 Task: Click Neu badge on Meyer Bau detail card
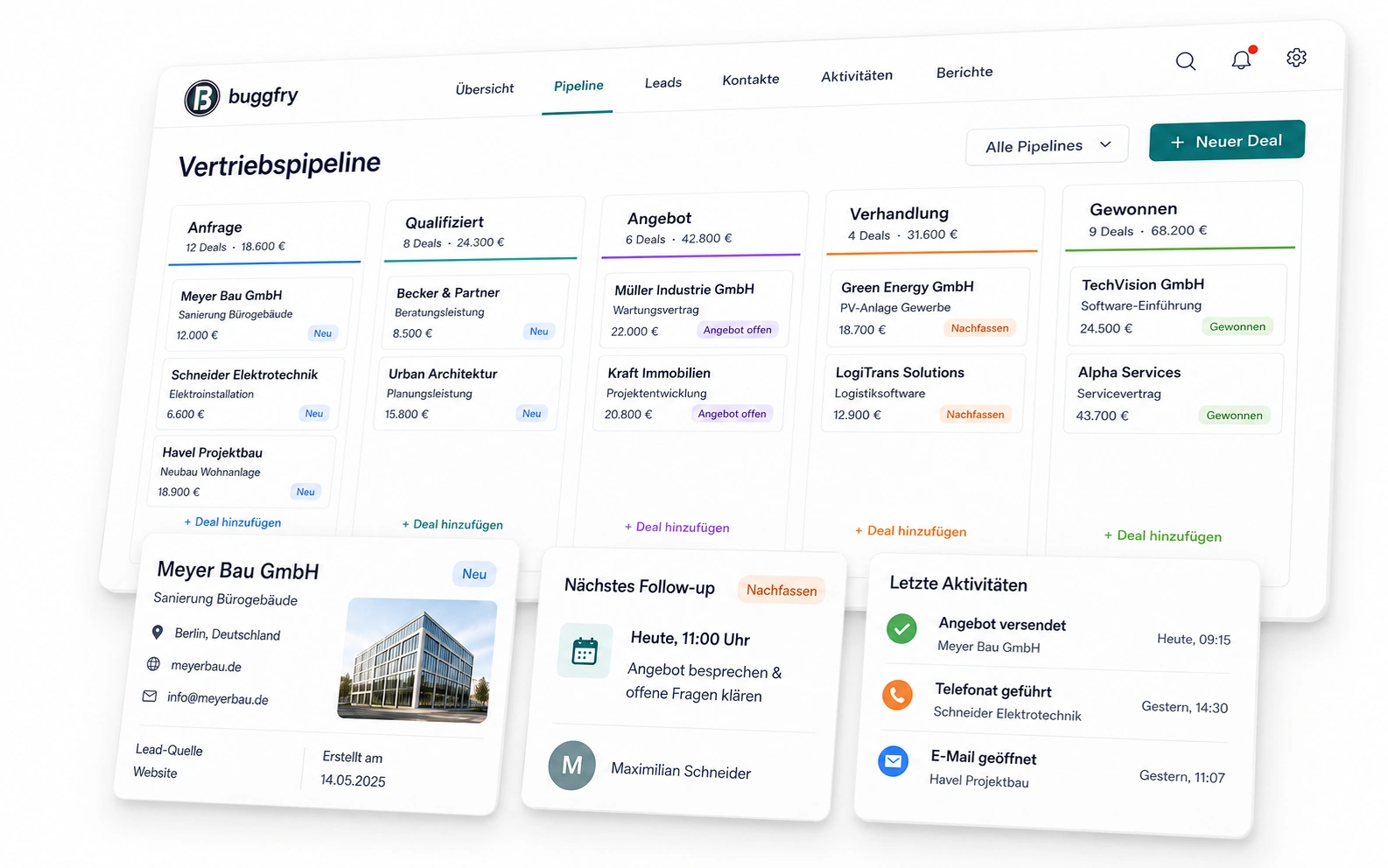(474, 574)
